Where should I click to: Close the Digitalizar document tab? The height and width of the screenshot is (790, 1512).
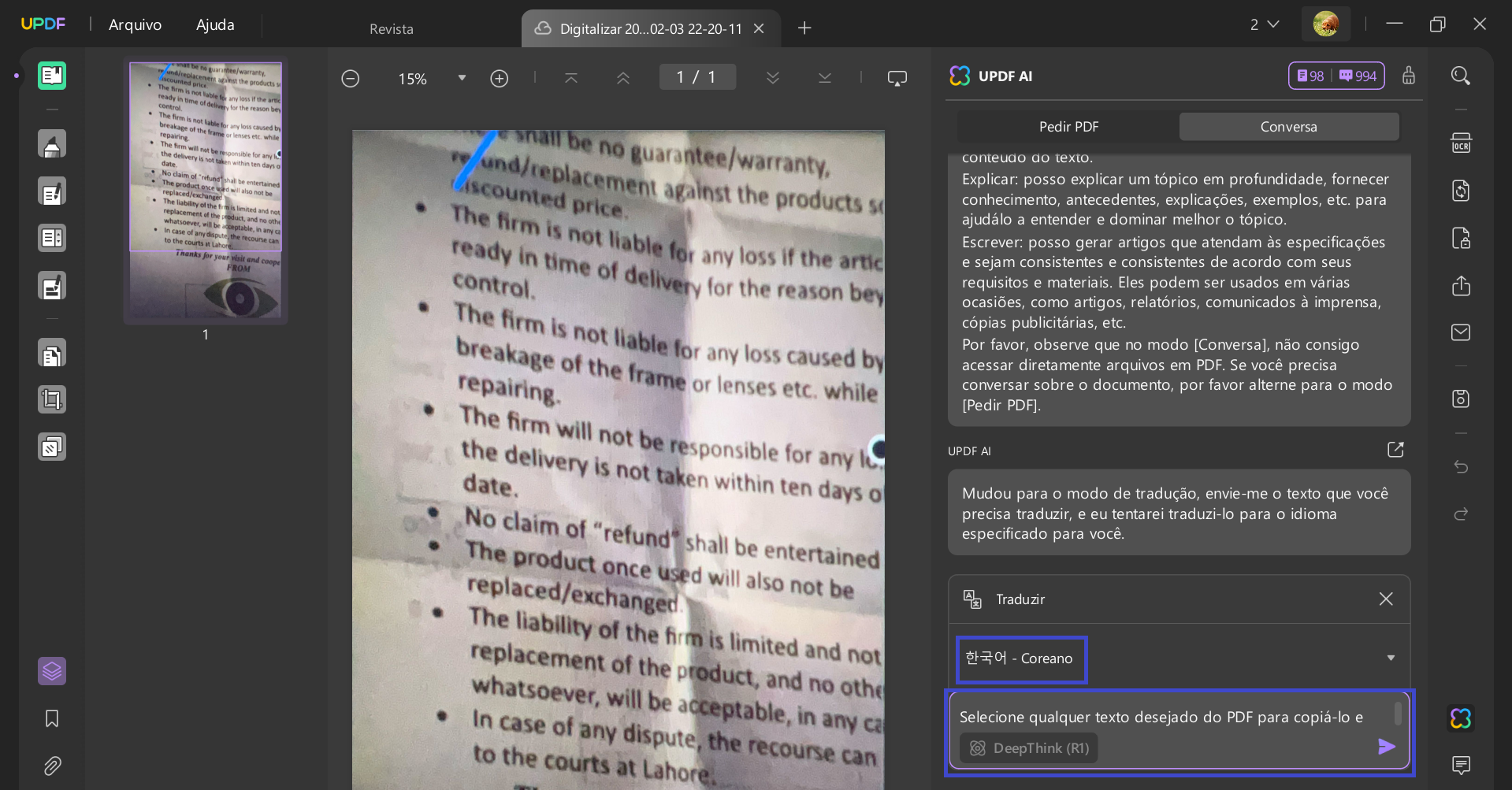pos(759,28)
